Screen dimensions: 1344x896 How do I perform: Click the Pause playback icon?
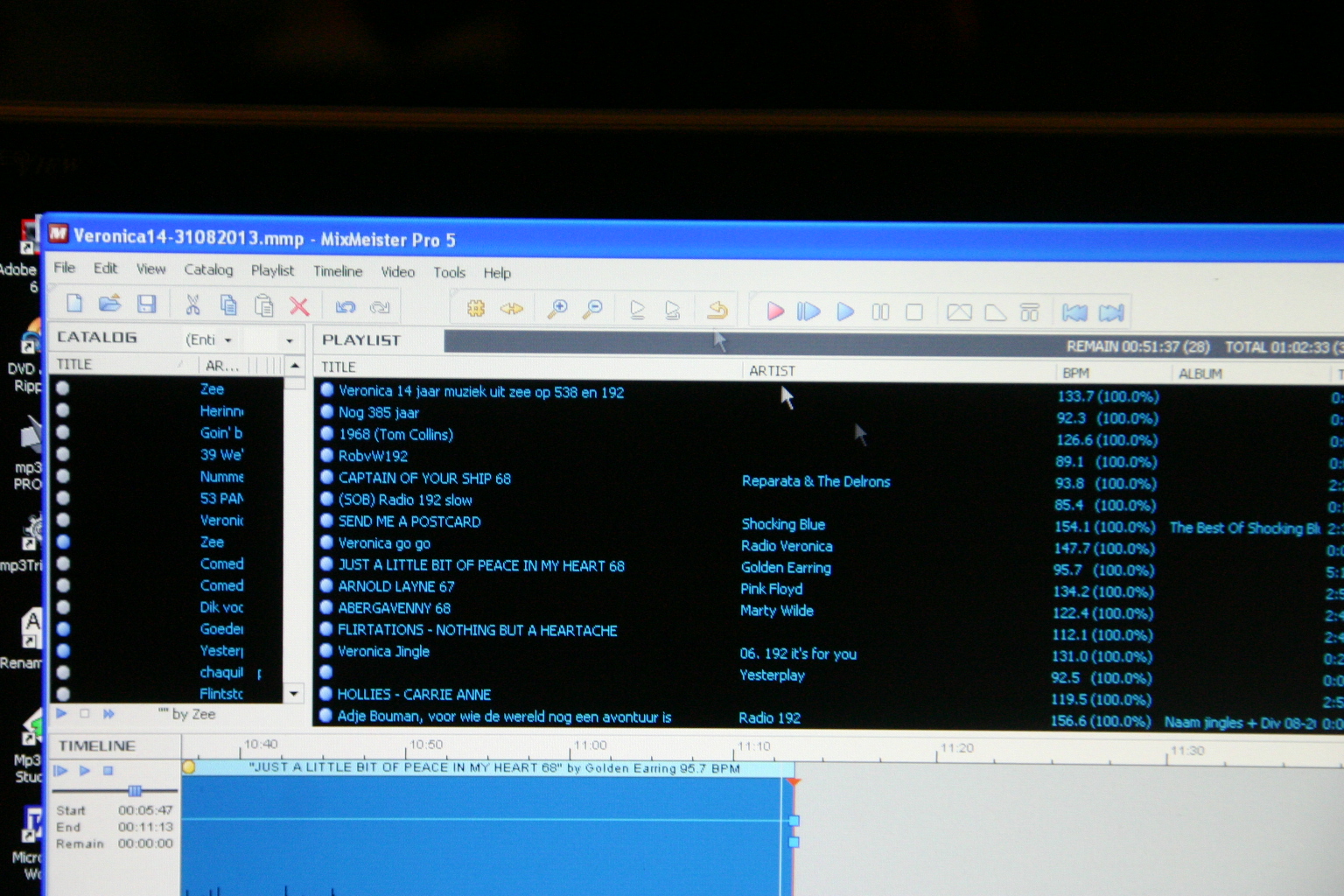[x=880, y=312]
